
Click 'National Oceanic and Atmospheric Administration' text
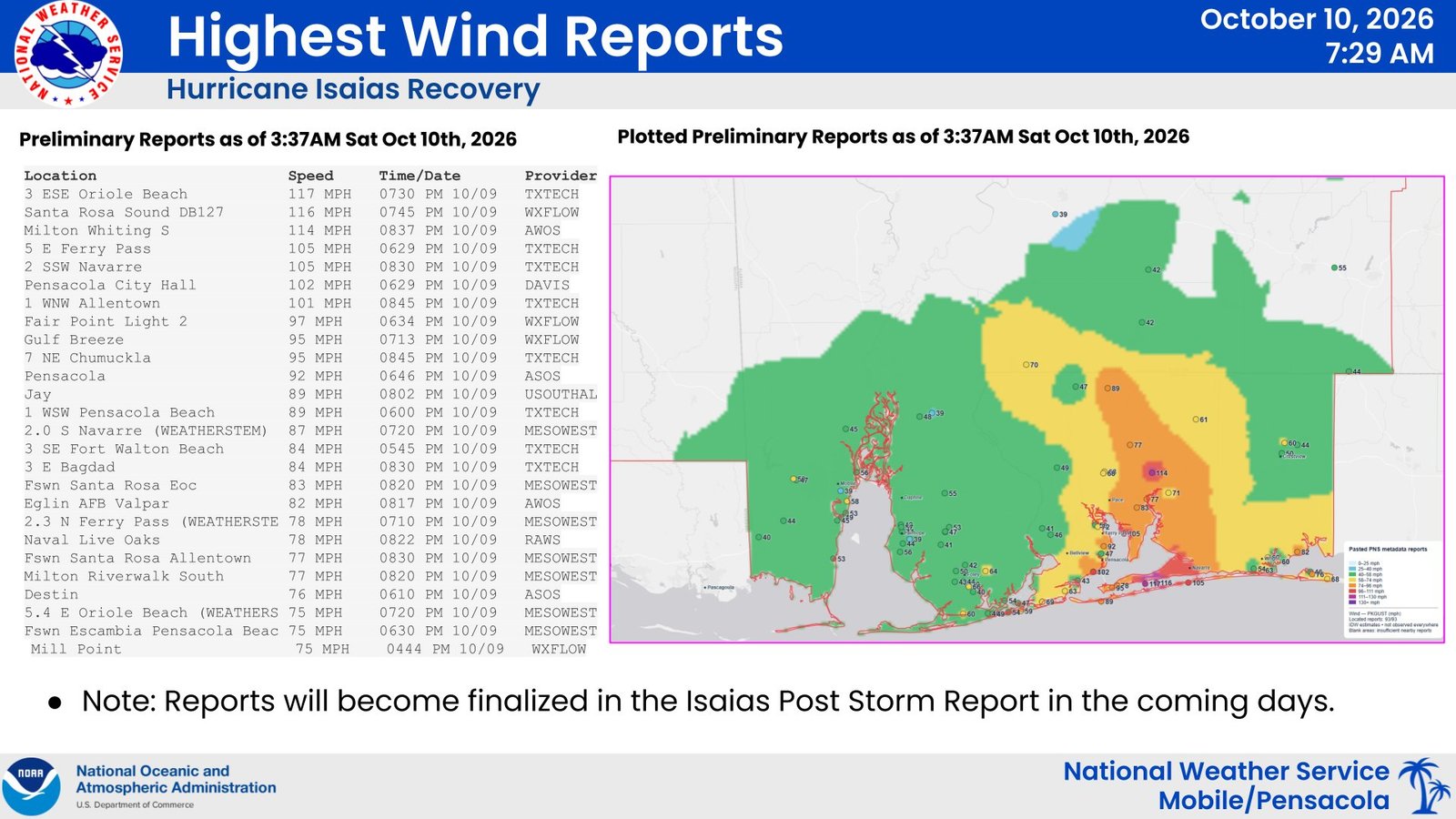click(x=176, y=779)
